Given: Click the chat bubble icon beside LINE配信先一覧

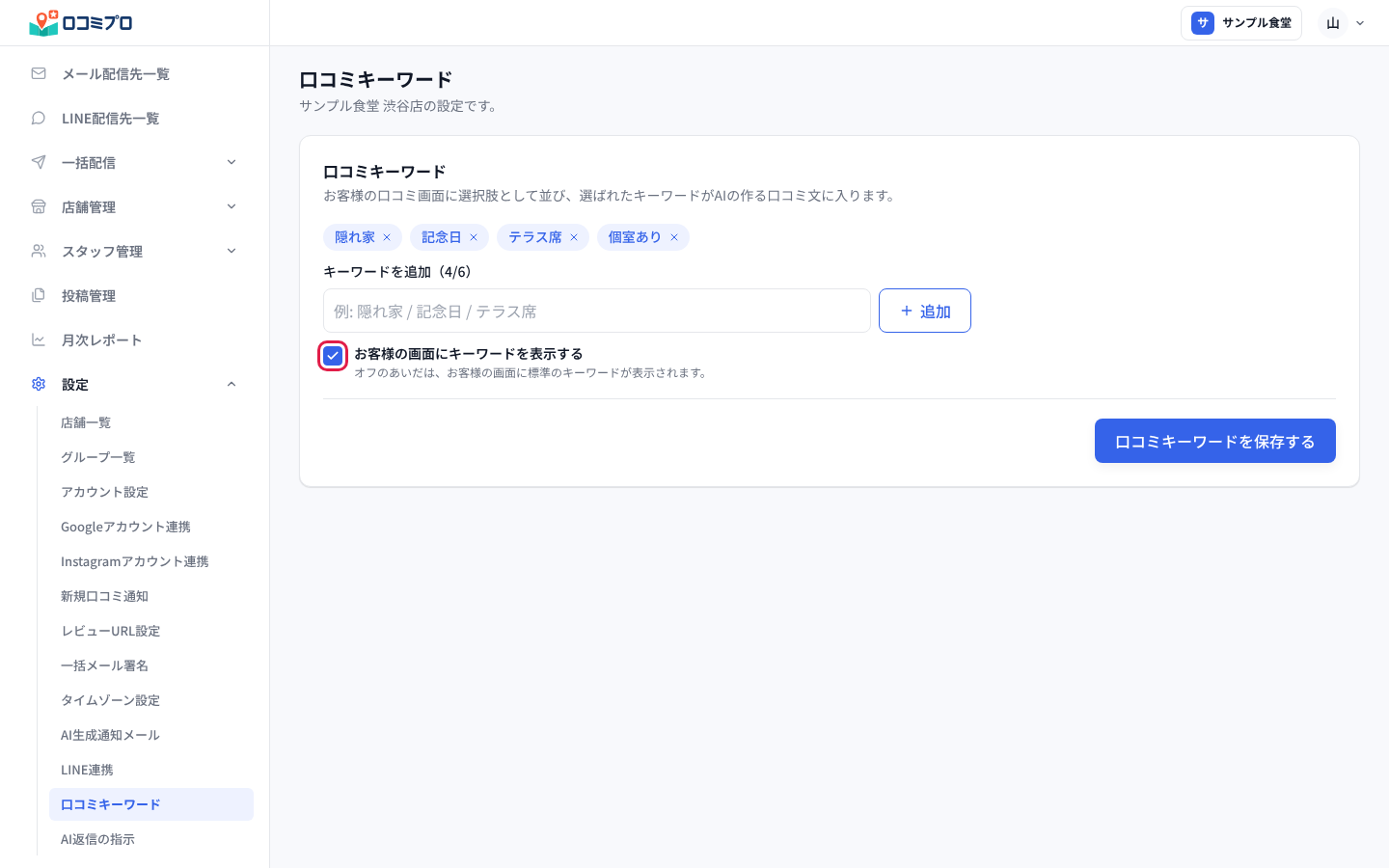Looking at the screenshot, I should click(39, 118).
